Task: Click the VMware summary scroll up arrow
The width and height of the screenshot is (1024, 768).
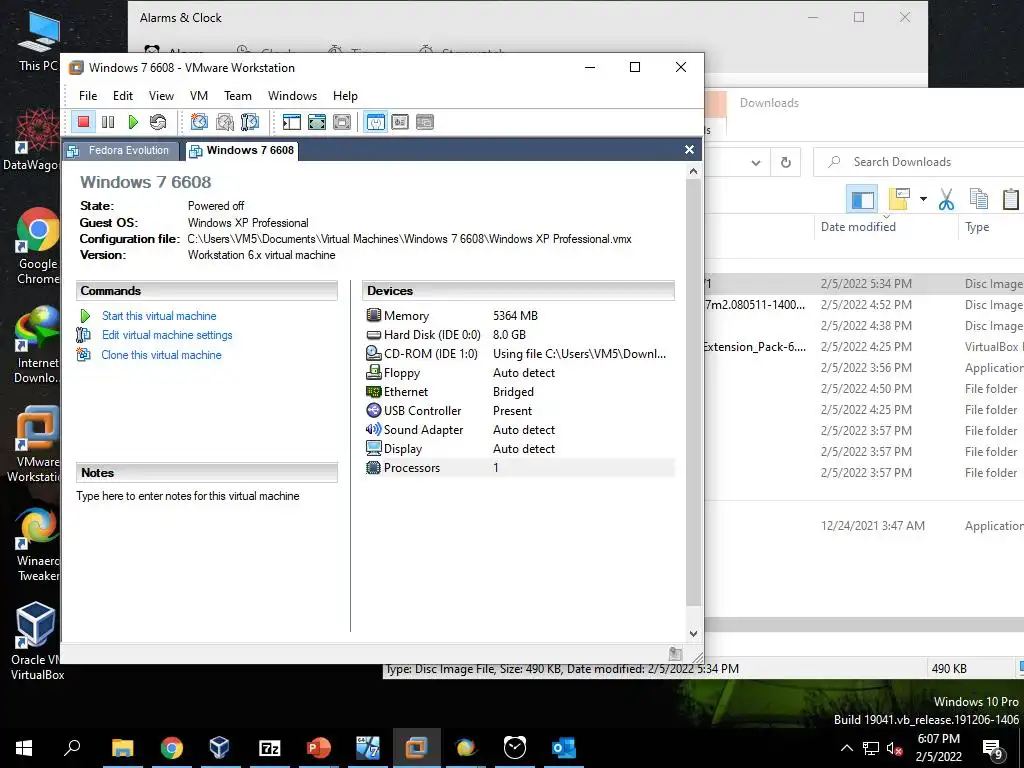Action: (x=694, y=172)
